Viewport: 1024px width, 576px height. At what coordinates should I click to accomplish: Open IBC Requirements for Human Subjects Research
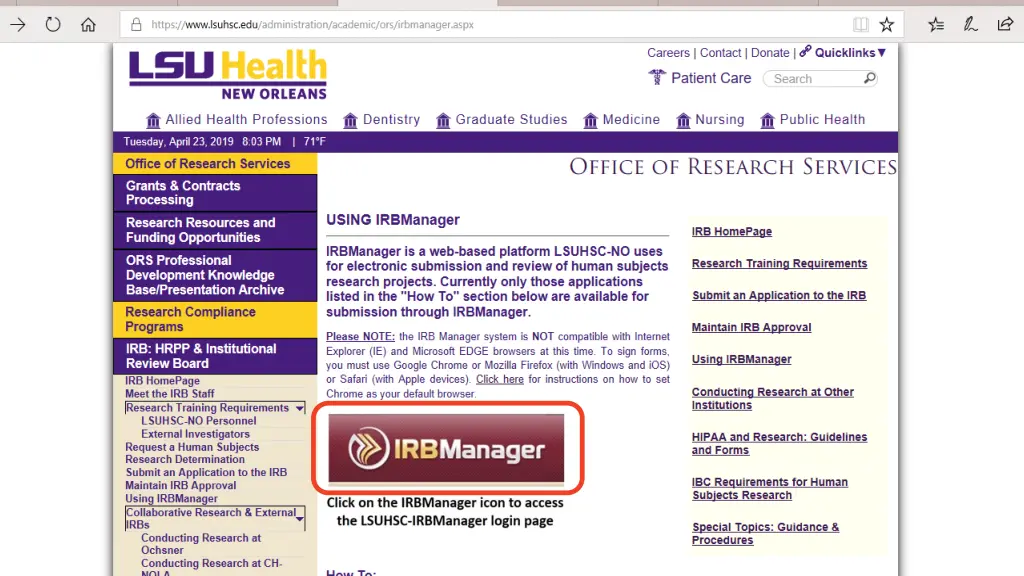pos(770,488)
